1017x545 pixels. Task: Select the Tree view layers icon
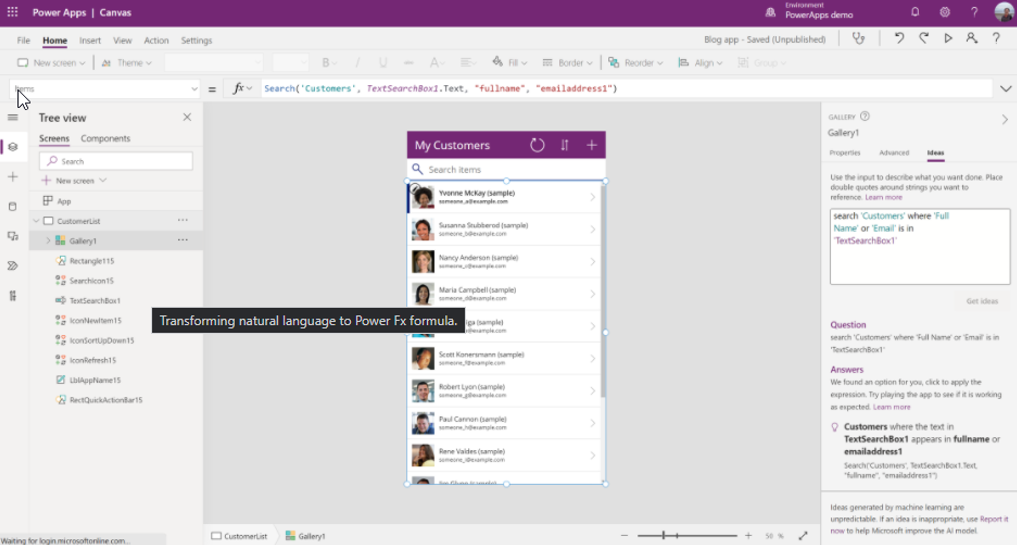(12, 147)
